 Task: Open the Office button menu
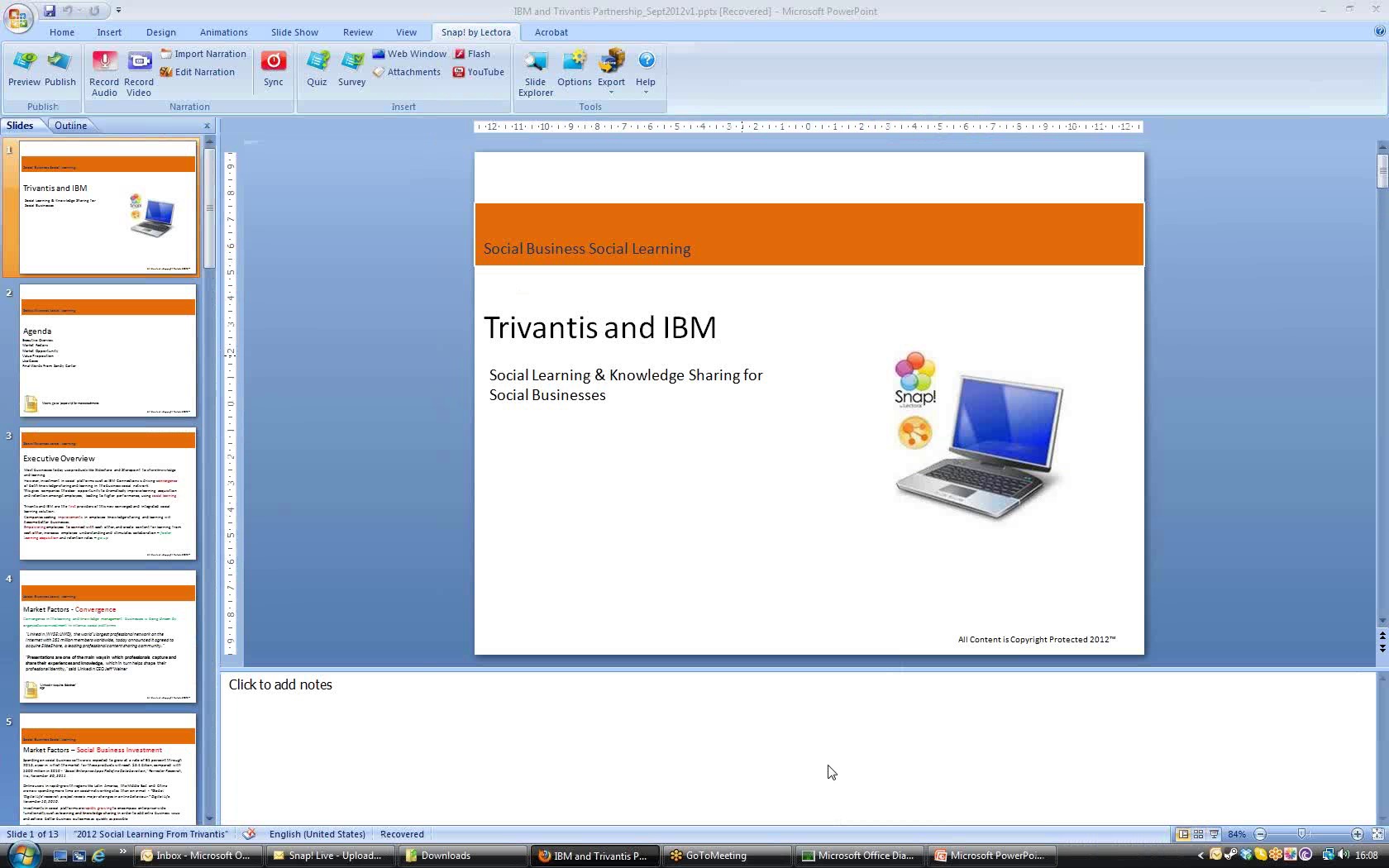pyautogui.click(x=17, y=17)
